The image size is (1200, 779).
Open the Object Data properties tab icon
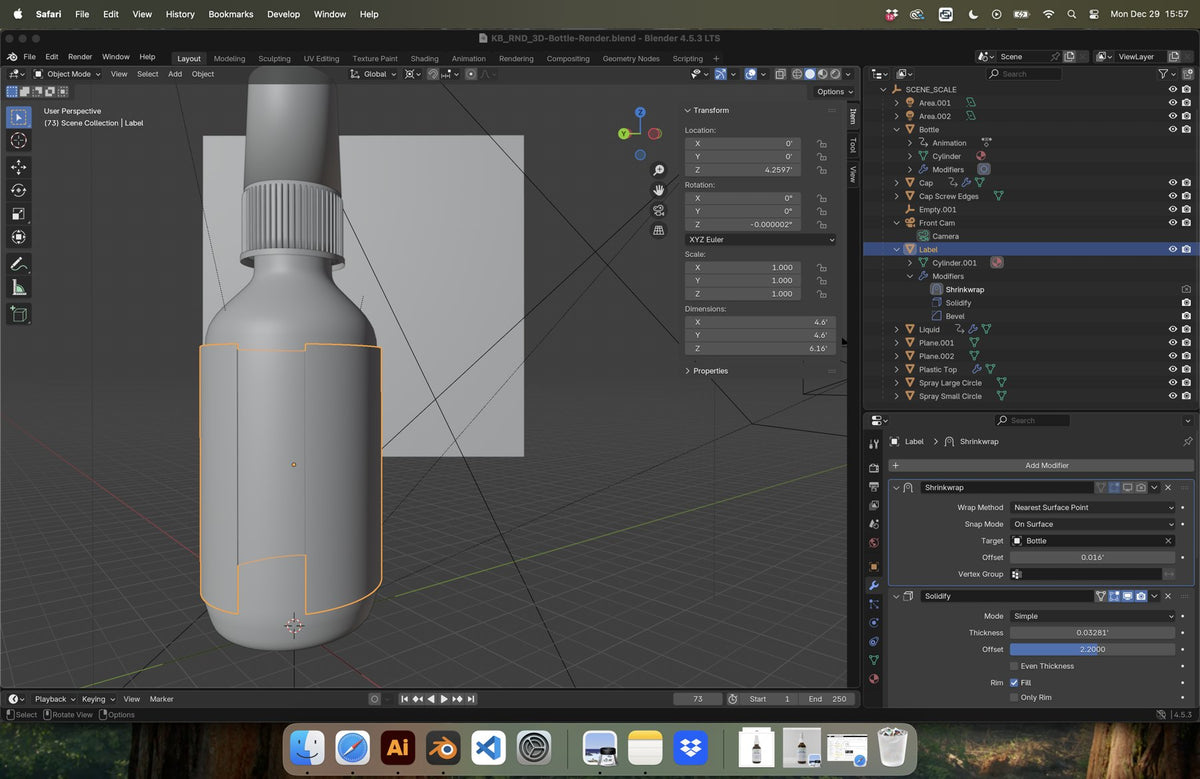(874, 660)
